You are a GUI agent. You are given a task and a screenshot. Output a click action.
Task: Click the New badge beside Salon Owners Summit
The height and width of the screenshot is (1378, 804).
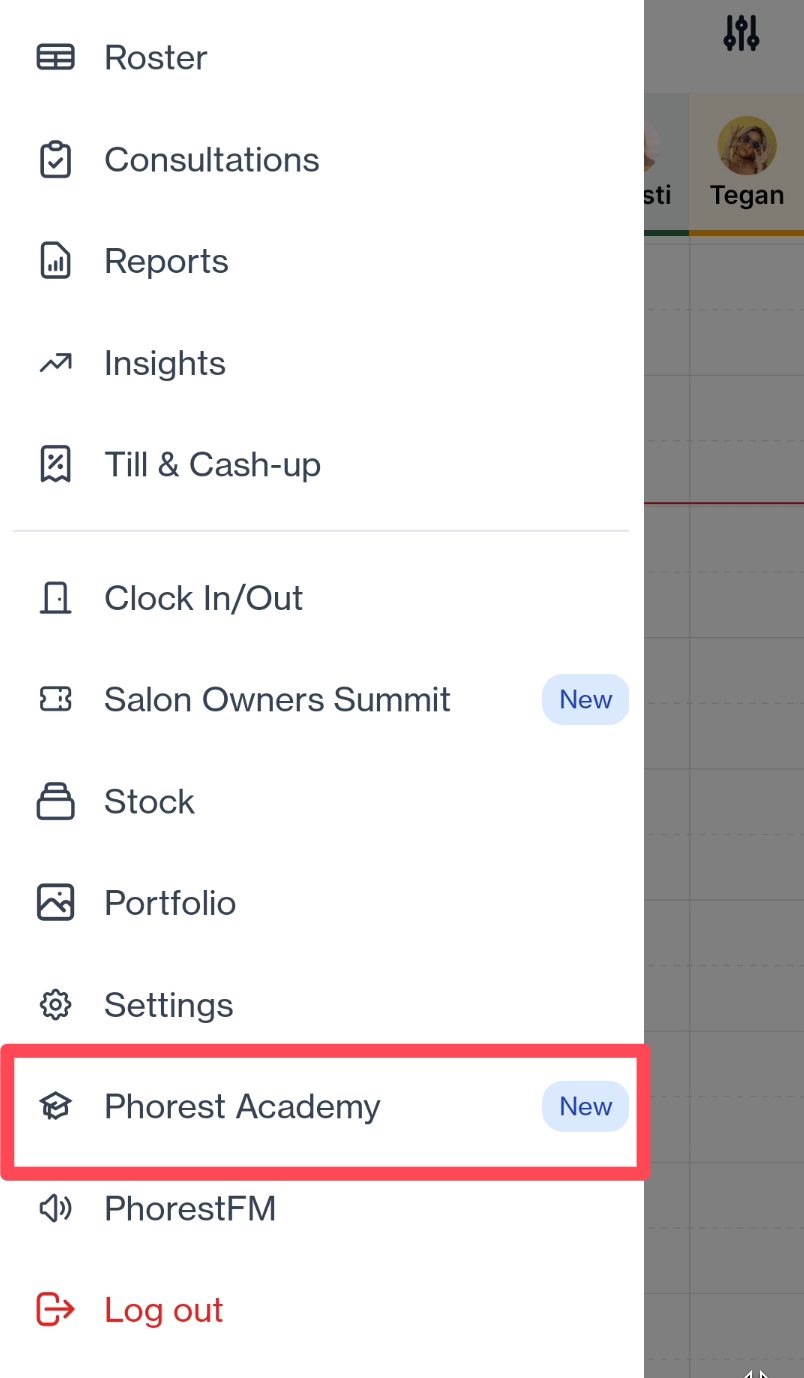pos(585,700)
